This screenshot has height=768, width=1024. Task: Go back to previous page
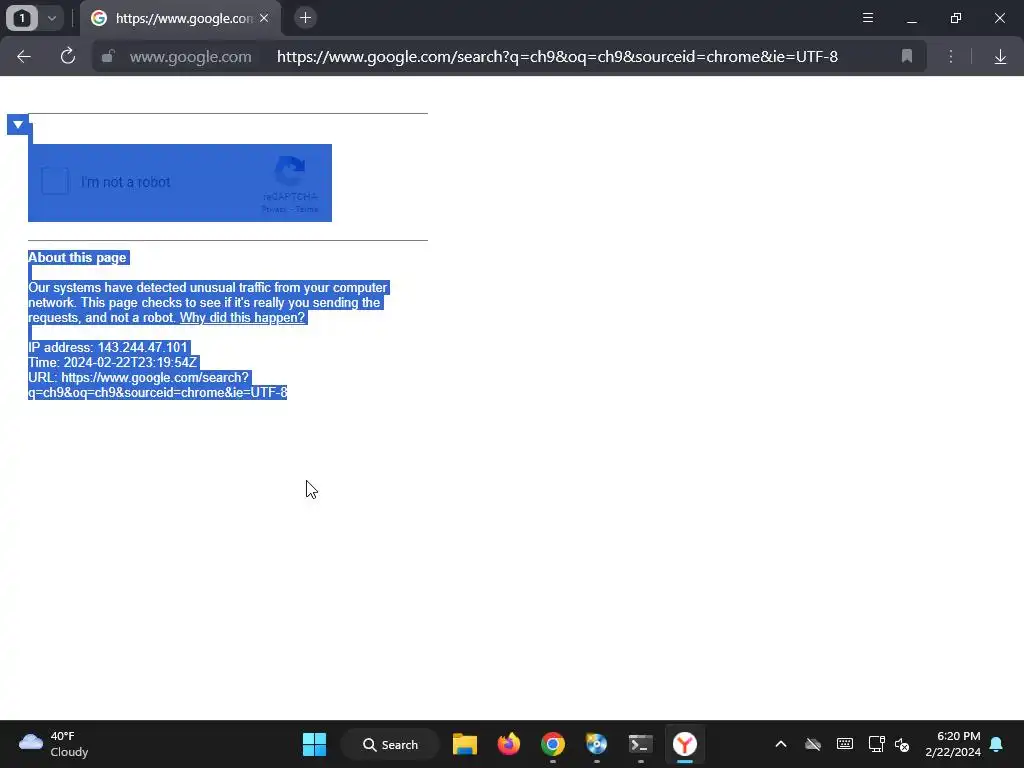[24, 57]
